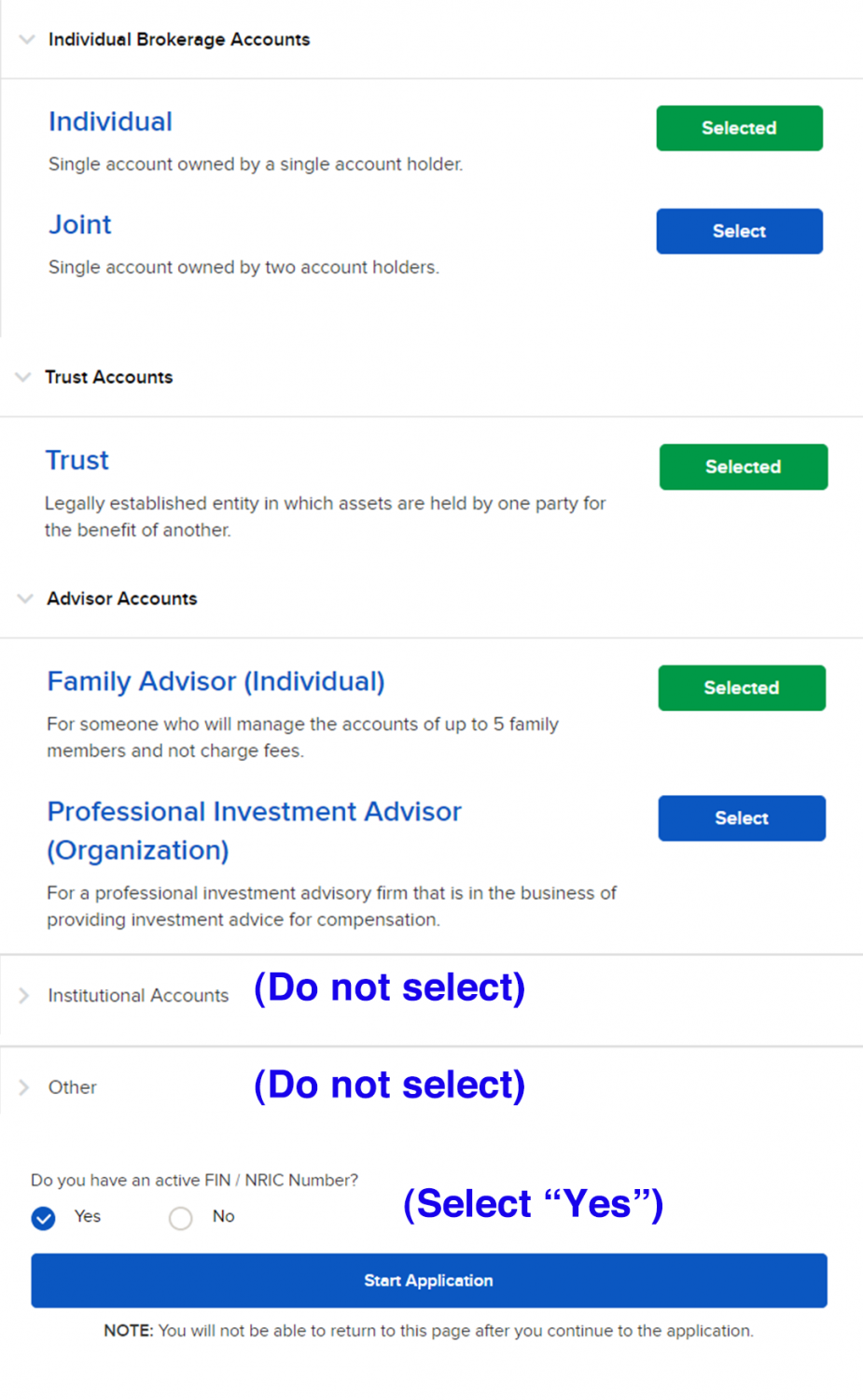Choose No for active FIN / NRIC

point(181,1218)
